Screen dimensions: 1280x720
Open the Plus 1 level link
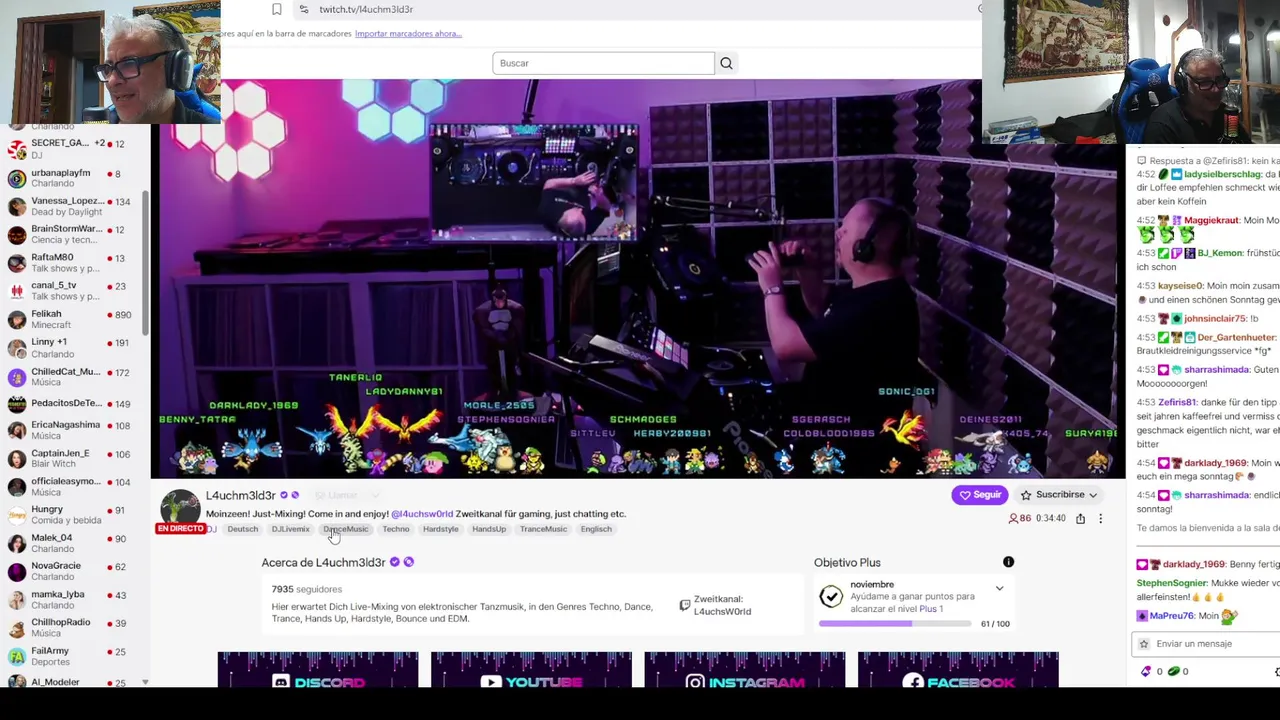point(931,609)
